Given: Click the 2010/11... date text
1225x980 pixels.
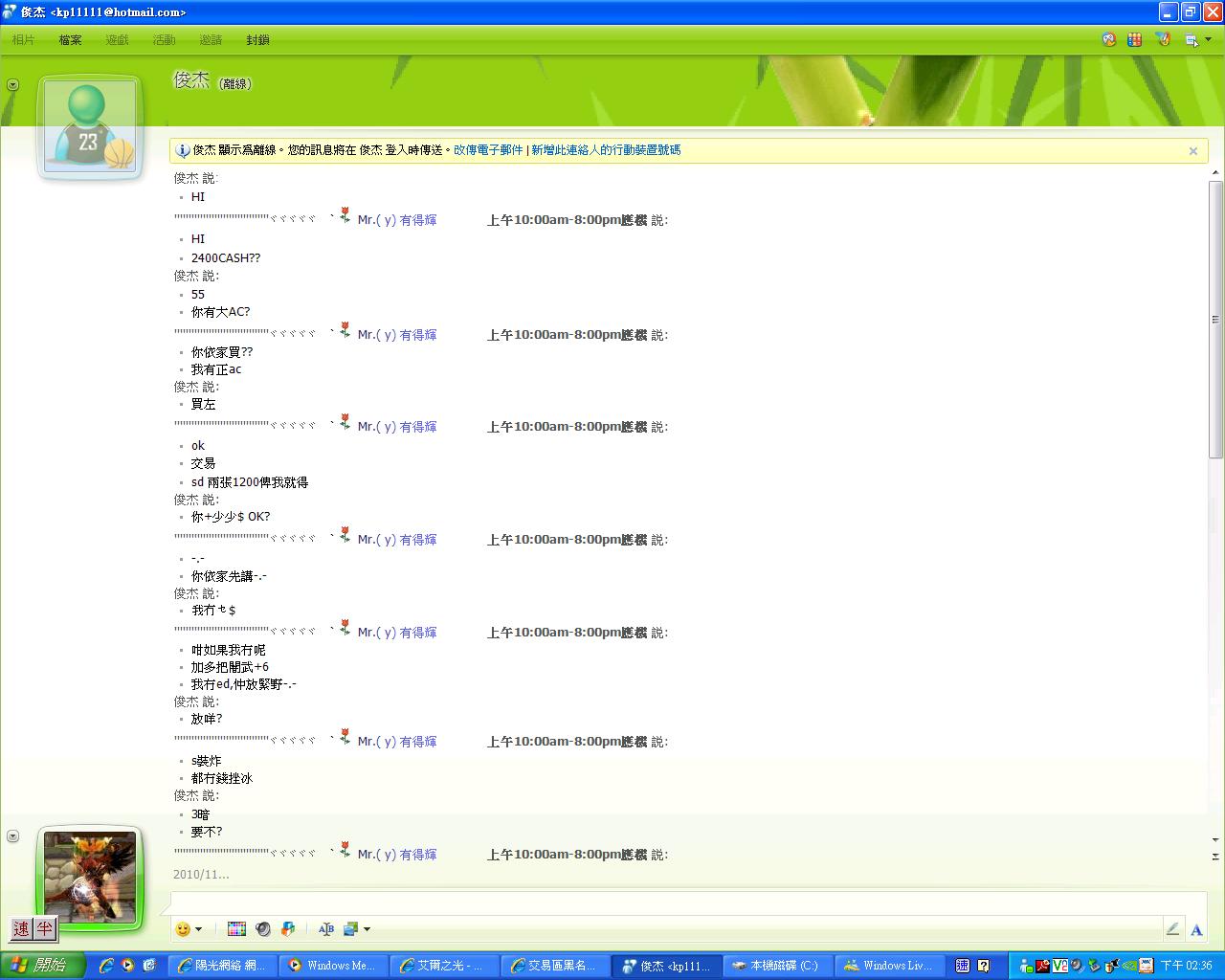Looking at the screenshot, I should pyautogui.click(x=201, y=874).
